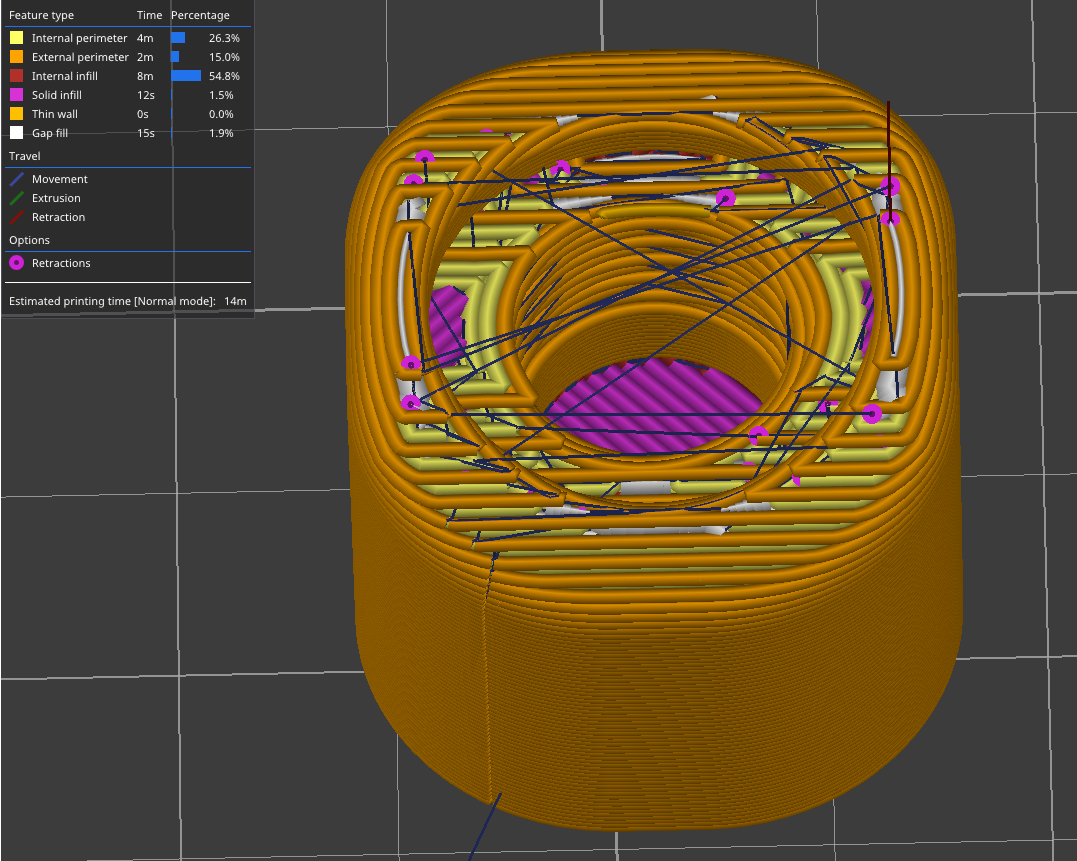Click the 54.8% Internal infill percentage
This screenshot has width=1077, height=861.
click(x=224, y=76)
